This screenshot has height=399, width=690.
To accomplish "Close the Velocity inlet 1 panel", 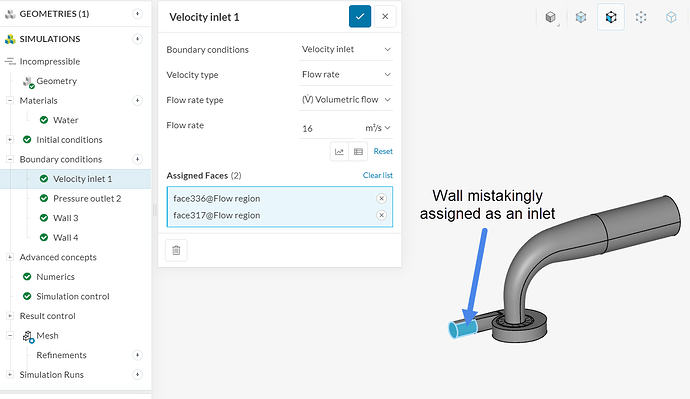I will click(x=385, y=17).
